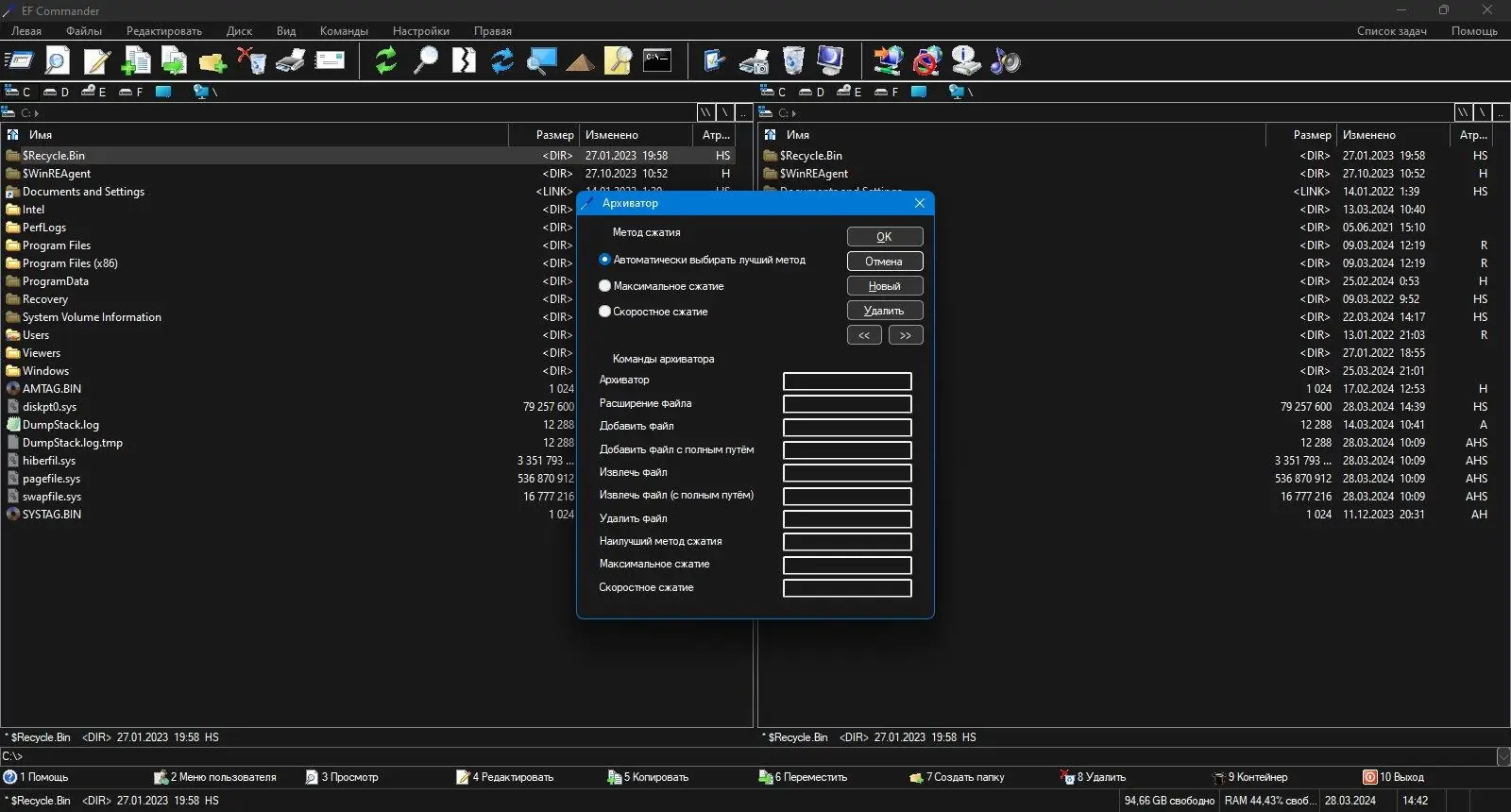Click the blue synchronize arrows icon
The width and height of the screenshot is (1511, 812).
[x=502, y=60]
